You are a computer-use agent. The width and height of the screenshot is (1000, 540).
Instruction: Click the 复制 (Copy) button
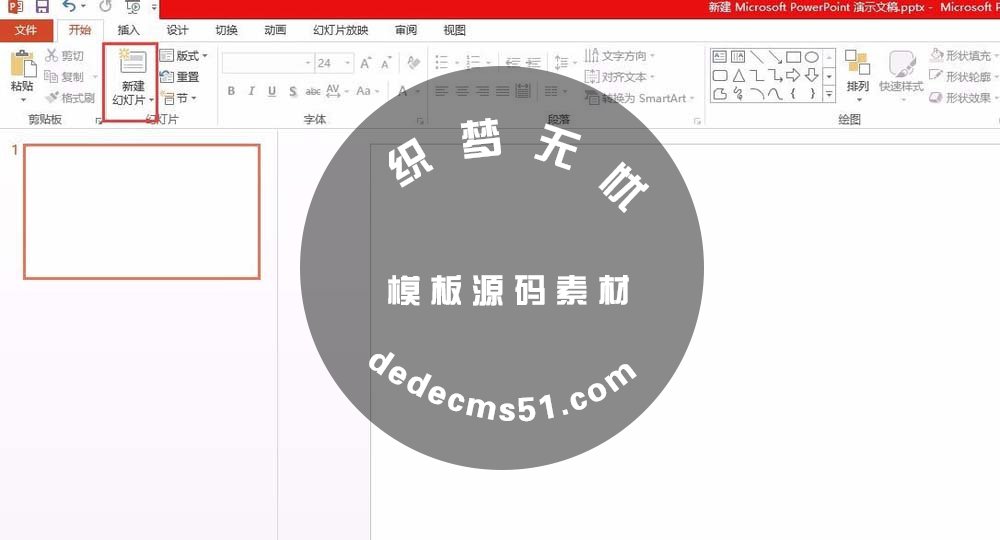click(x=65, y=77)
